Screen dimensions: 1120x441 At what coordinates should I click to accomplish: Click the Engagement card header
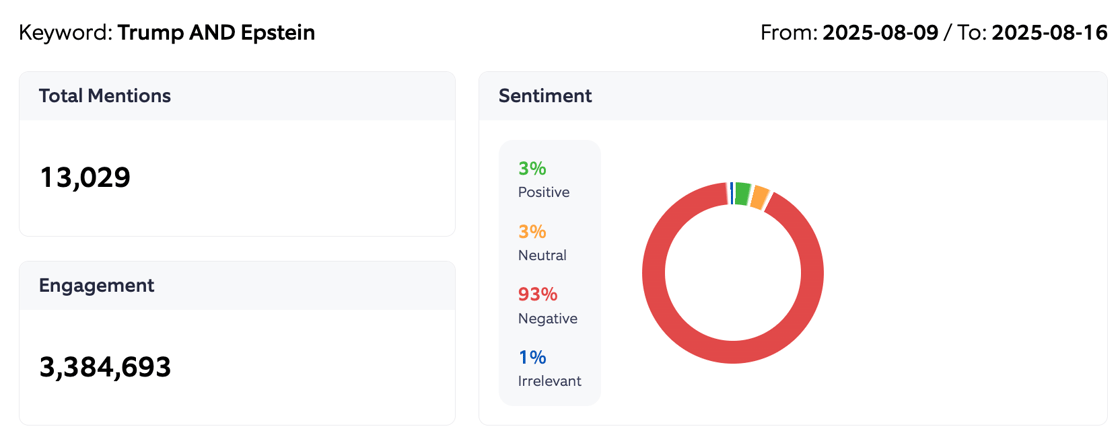point(96,285)
